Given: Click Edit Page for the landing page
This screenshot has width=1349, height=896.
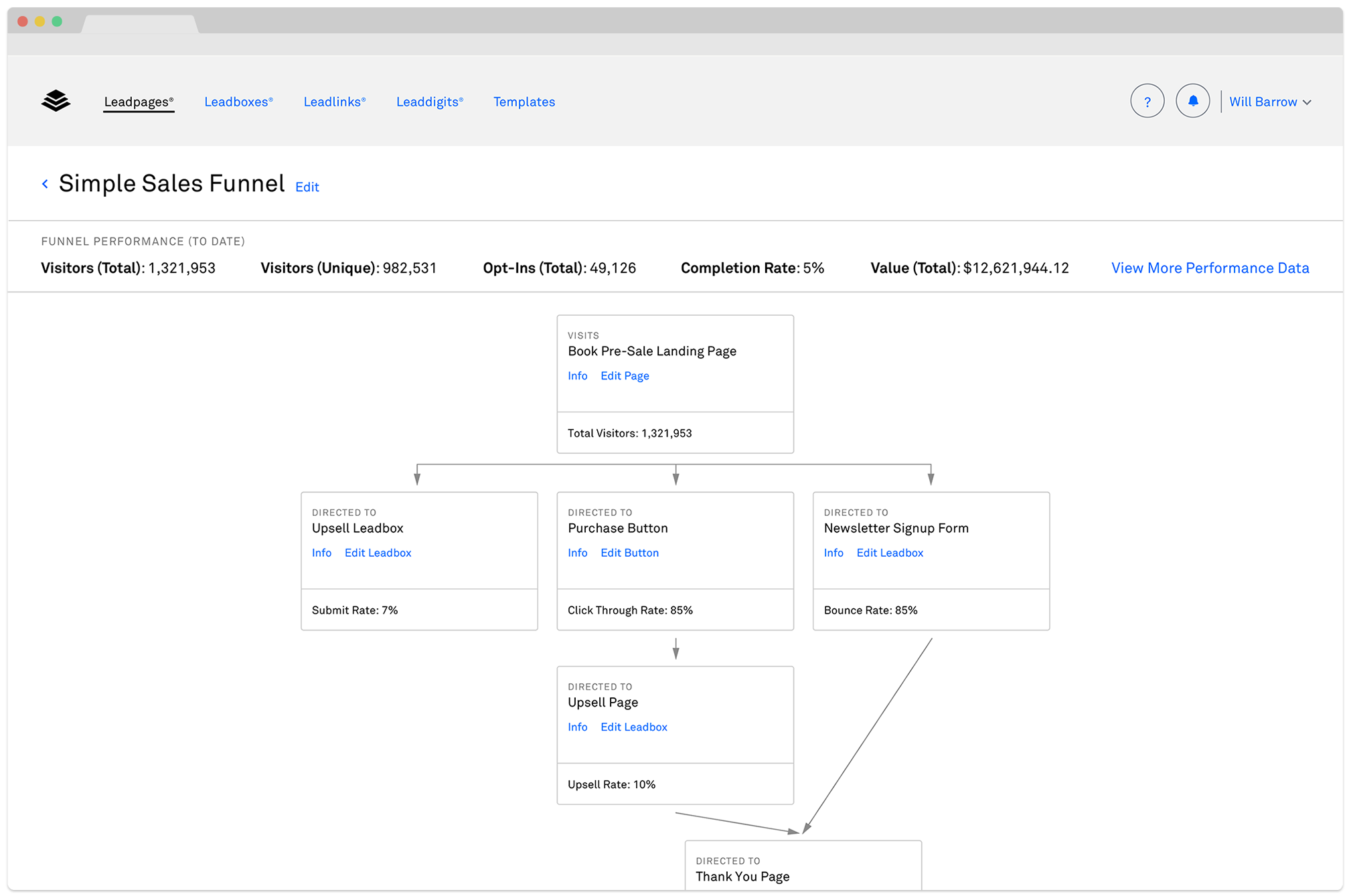Looking at the screenshot, I should [x=624, y=375].
